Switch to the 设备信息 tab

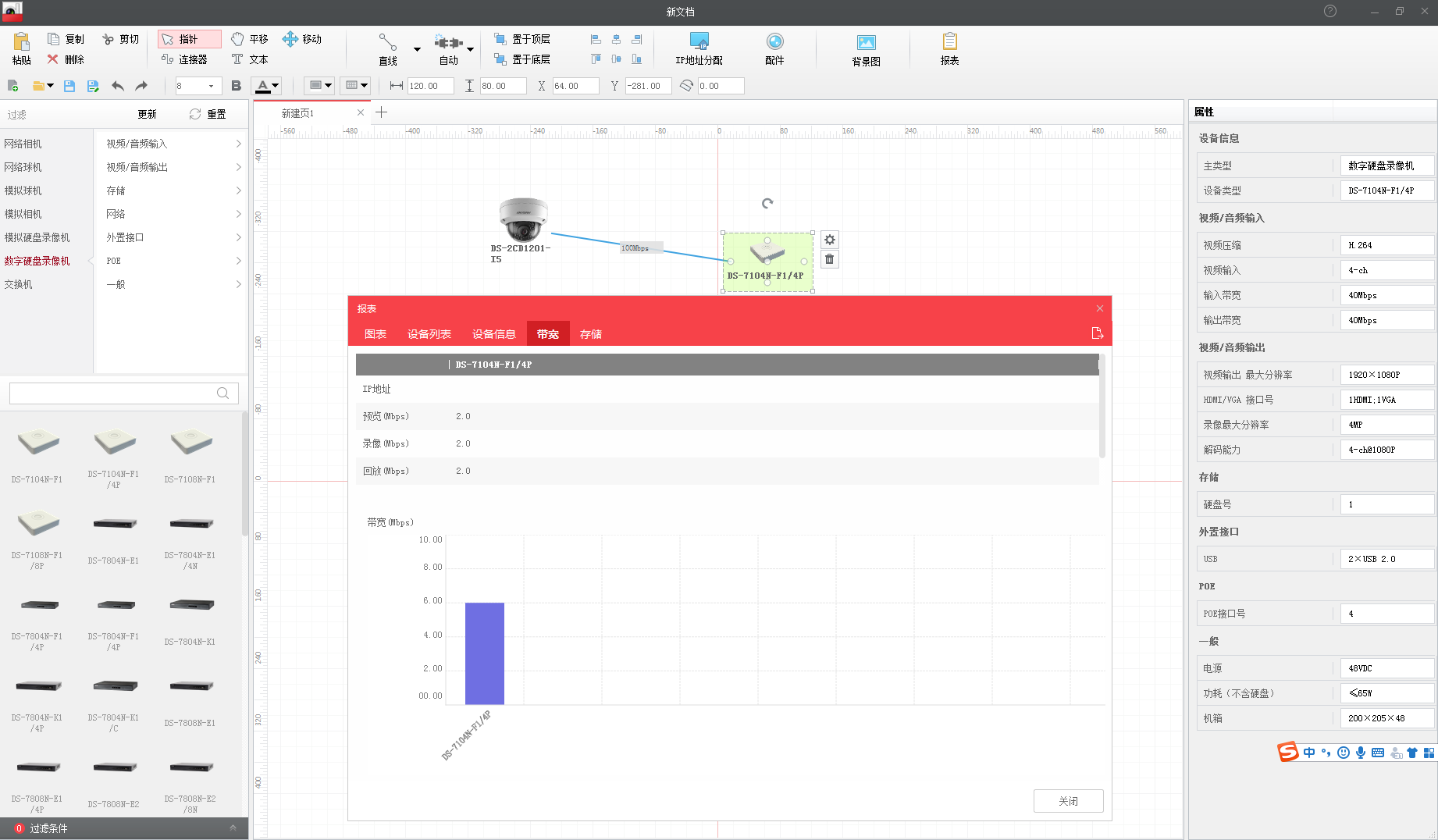494,334
